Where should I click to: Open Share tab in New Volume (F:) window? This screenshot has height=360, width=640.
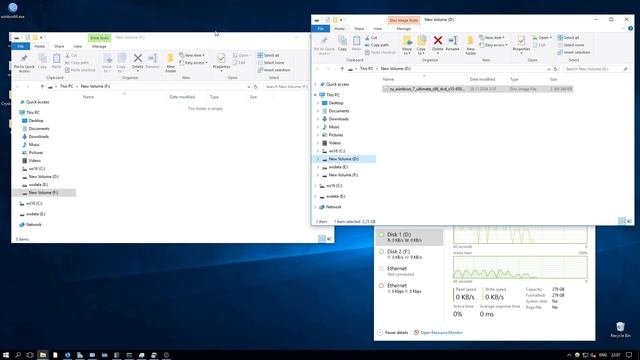59,46
